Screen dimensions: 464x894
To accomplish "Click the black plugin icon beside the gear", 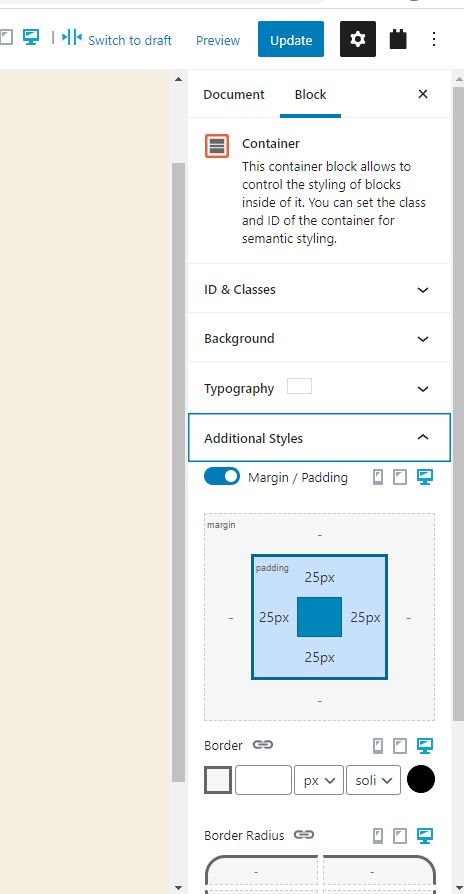I will (398, 39).
